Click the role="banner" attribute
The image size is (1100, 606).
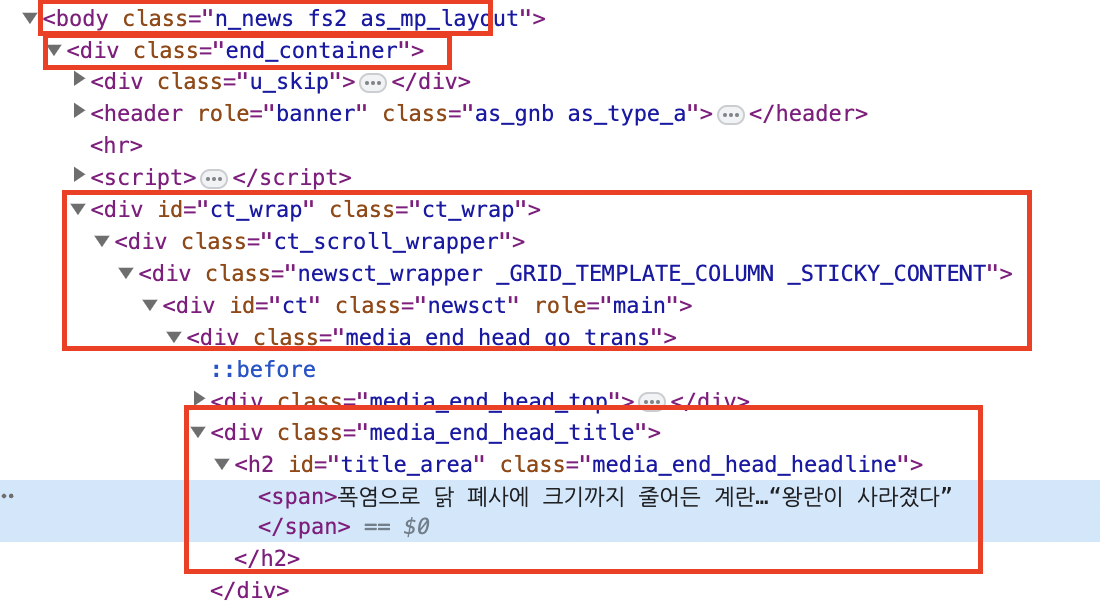pyautogui.click(x=283, y=114)
